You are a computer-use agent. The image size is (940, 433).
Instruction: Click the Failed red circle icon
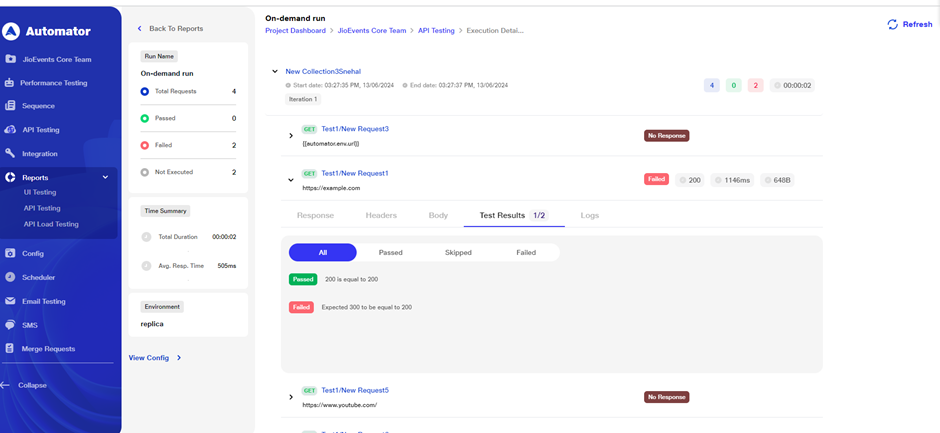click(x=144, y=145)
